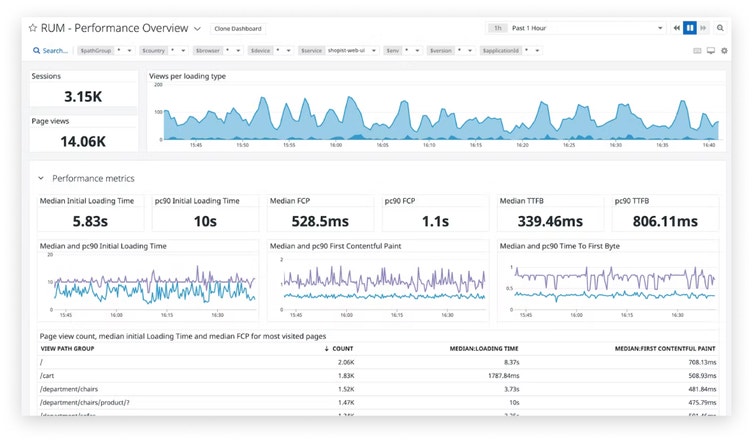Click the magnifier icon in top right
753x442 pixels.
pos(720,29)
